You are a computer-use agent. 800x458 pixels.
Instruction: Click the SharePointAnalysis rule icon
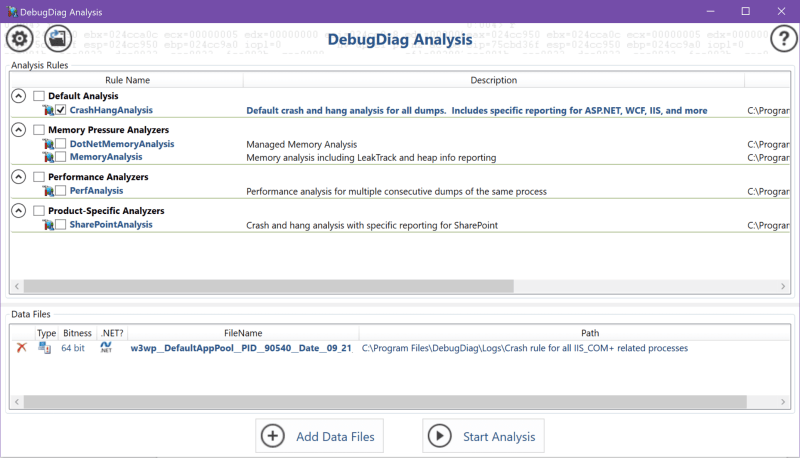48,225
